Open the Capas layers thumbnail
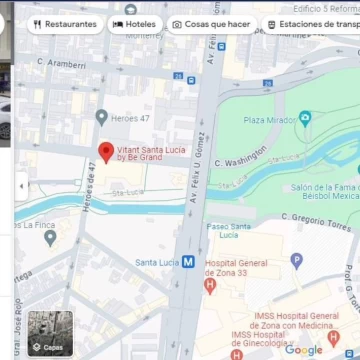 click(x=50, y=333)
